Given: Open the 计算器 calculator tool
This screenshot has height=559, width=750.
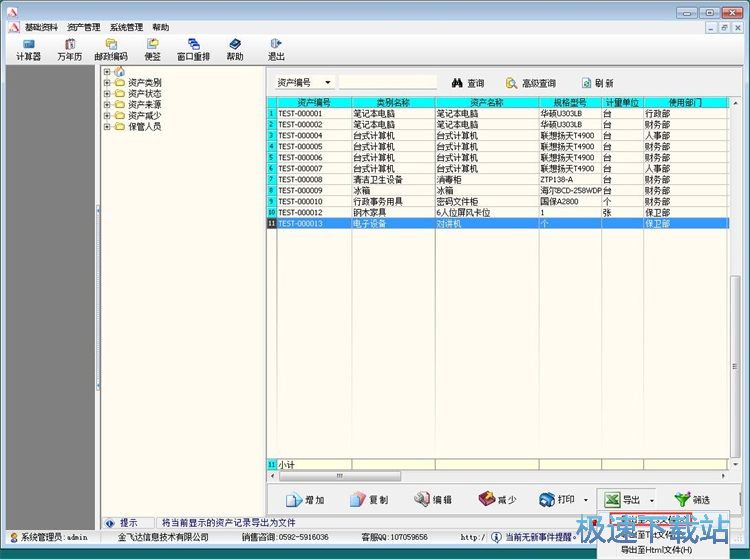Looking at the screenshot, I should click(28, 50).
